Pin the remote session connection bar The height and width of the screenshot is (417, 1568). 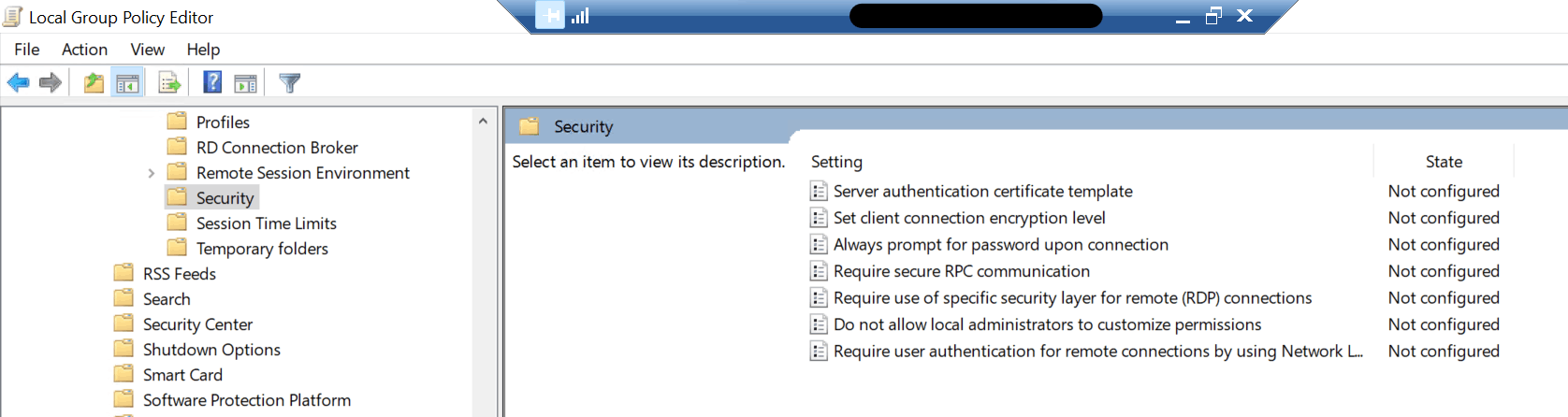tap(550, 16)
